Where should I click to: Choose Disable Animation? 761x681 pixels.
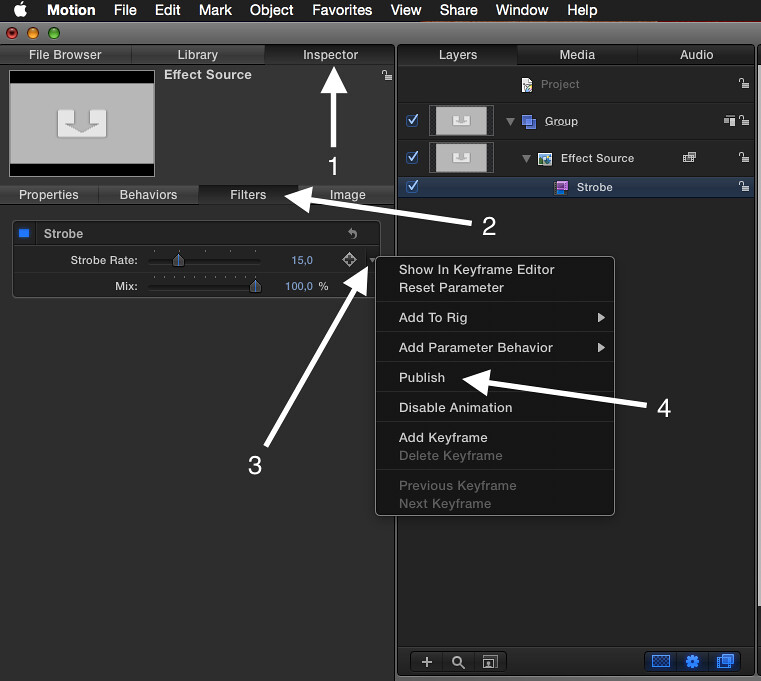(x=495, y=408)
